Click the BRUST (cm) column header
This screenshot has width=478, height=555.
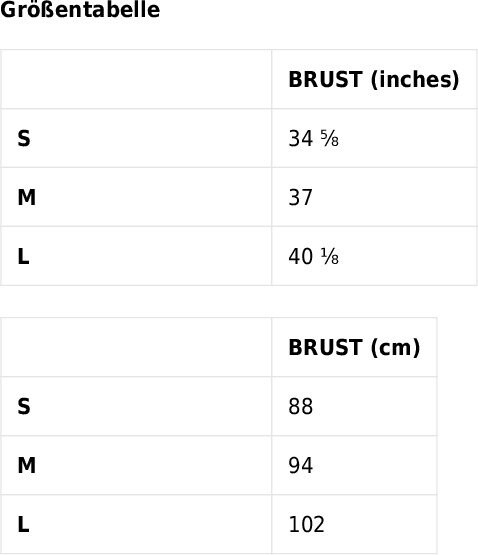(x=354, y=347)
